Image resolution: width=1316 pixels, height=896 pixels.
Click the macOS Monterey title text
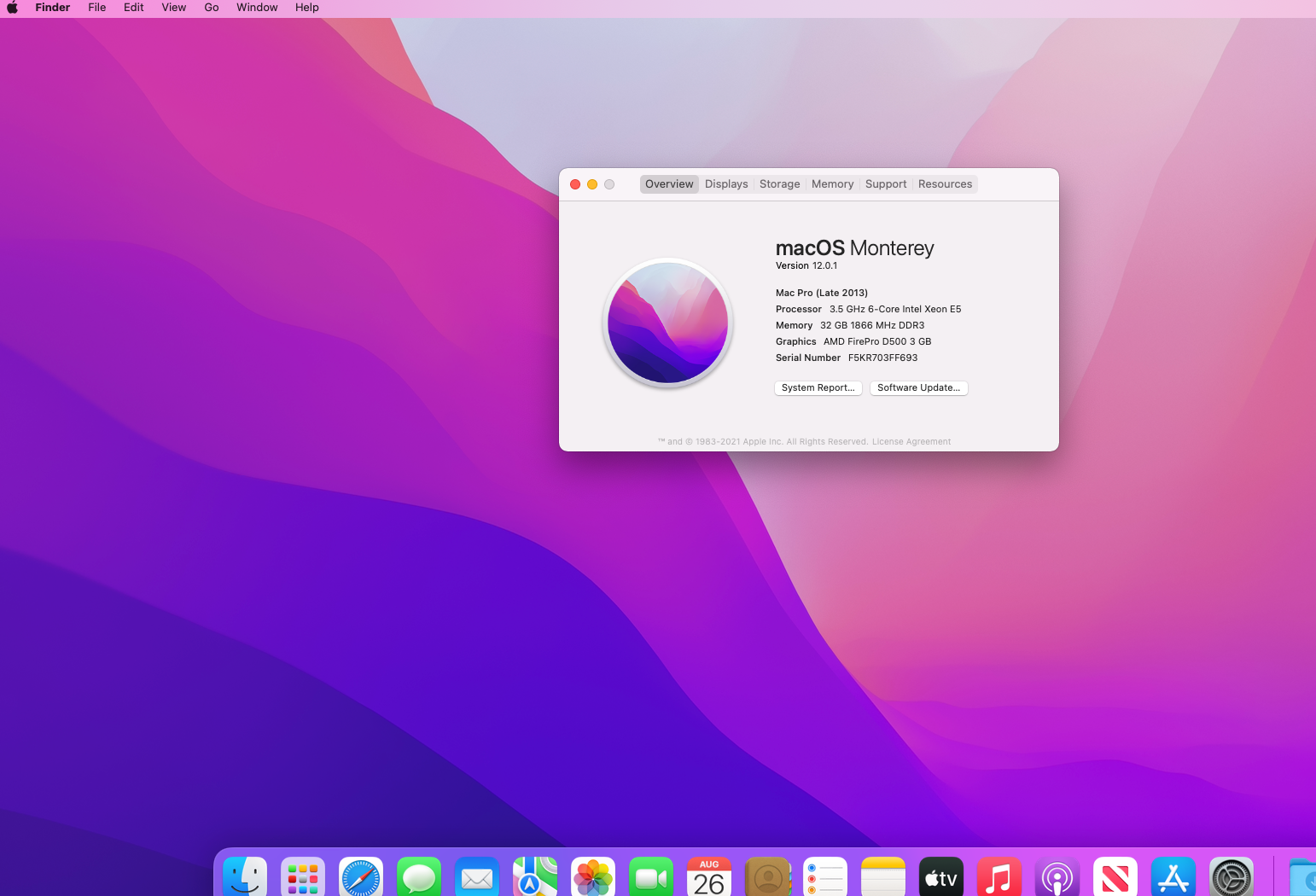coord(854,248)
